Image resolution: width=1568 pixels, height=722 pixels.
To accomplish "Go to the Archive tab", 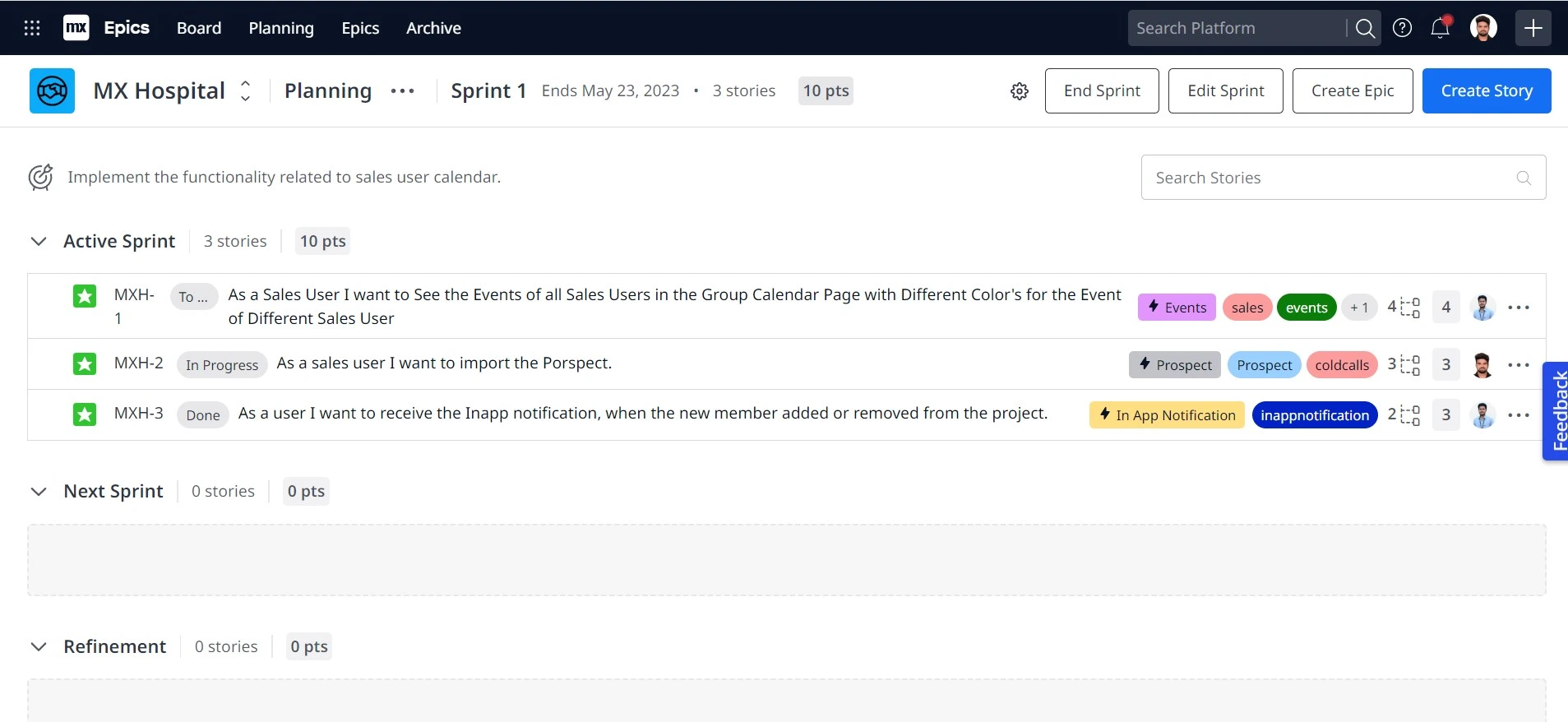I will coord(433,28).
